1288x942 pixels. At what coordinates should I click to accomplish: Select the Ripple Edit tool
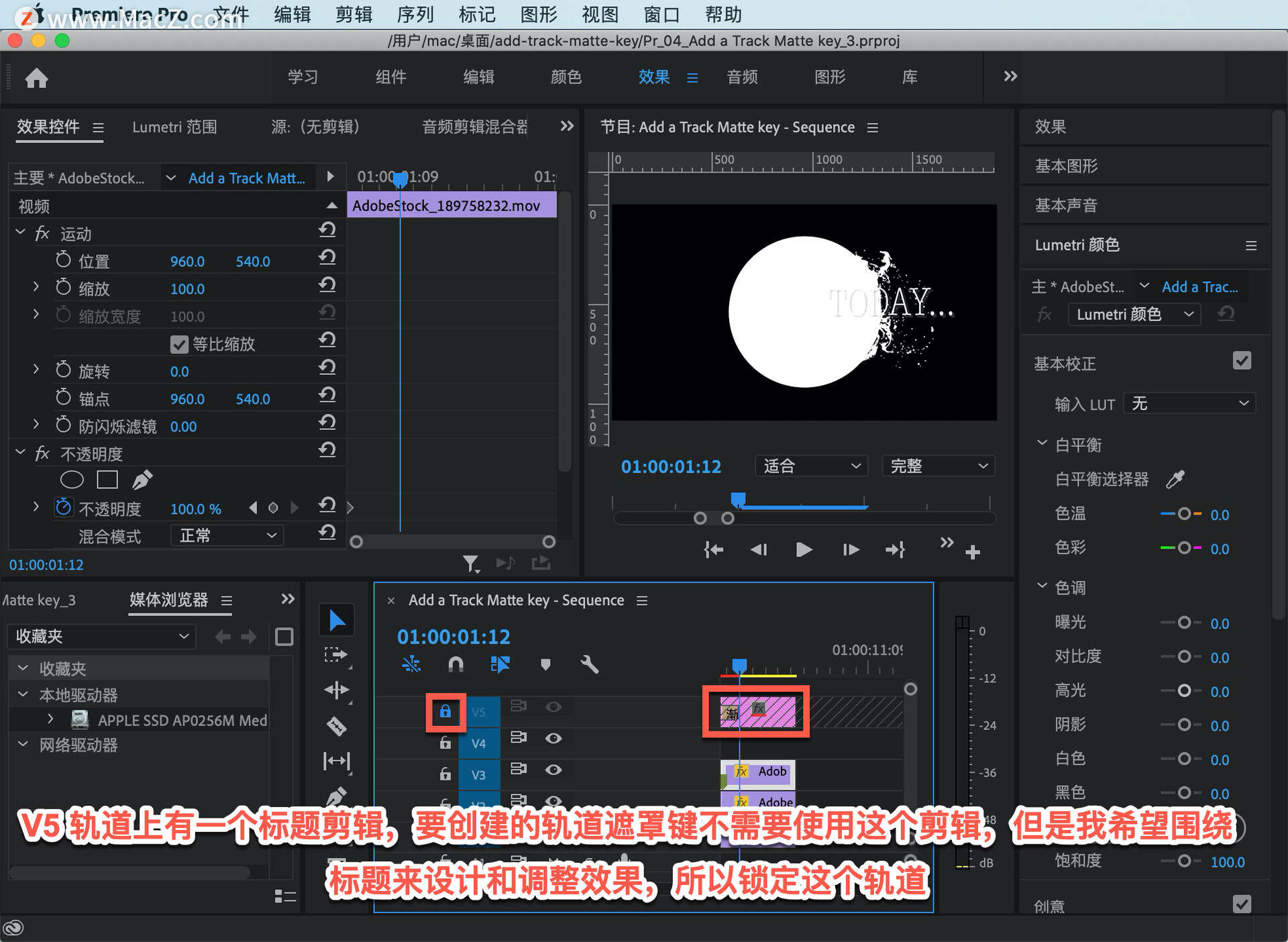337,690
